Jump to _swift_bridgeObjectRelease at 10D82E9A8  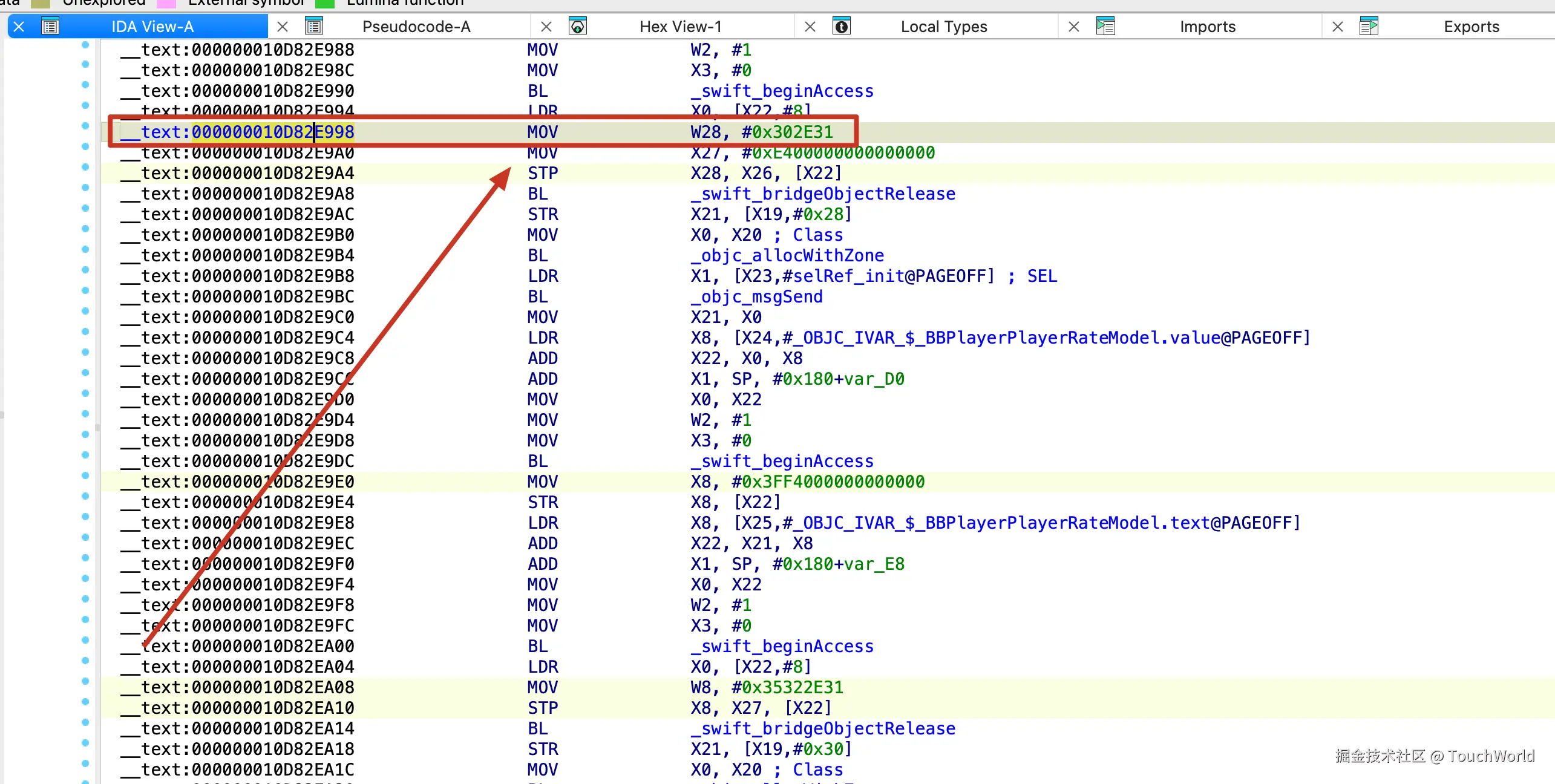(823, 194)
